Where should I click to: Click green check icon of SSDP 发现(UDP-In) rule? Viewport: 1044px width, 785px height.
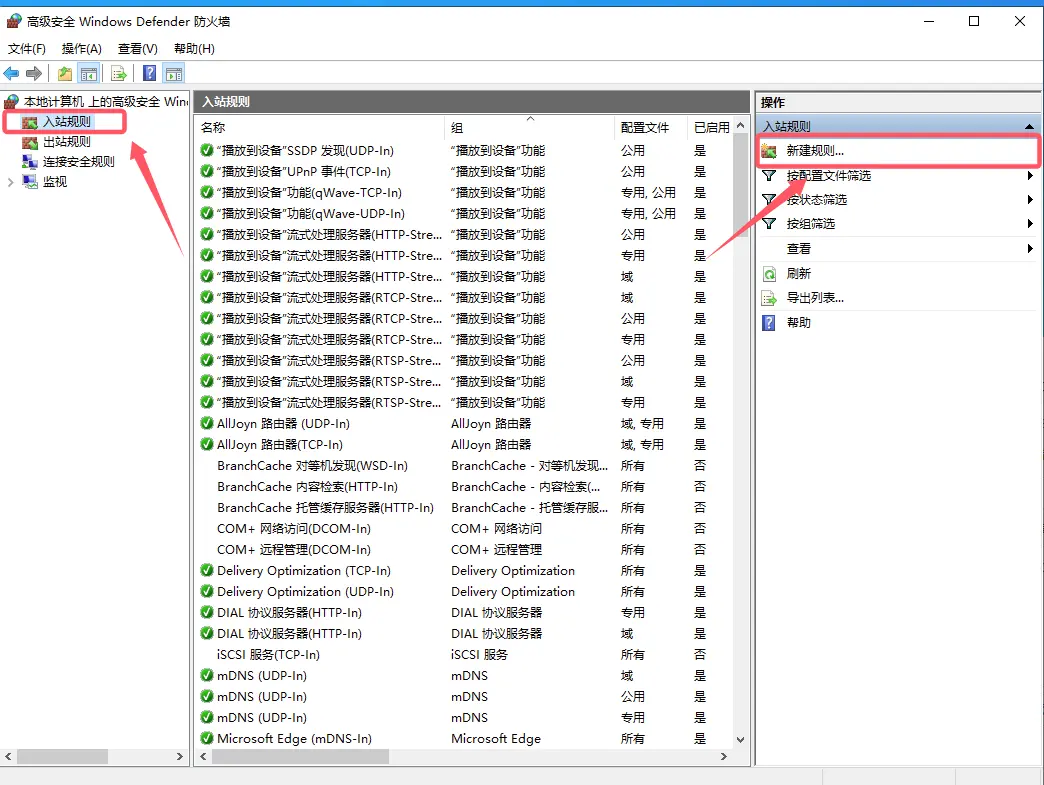[207, 150]
